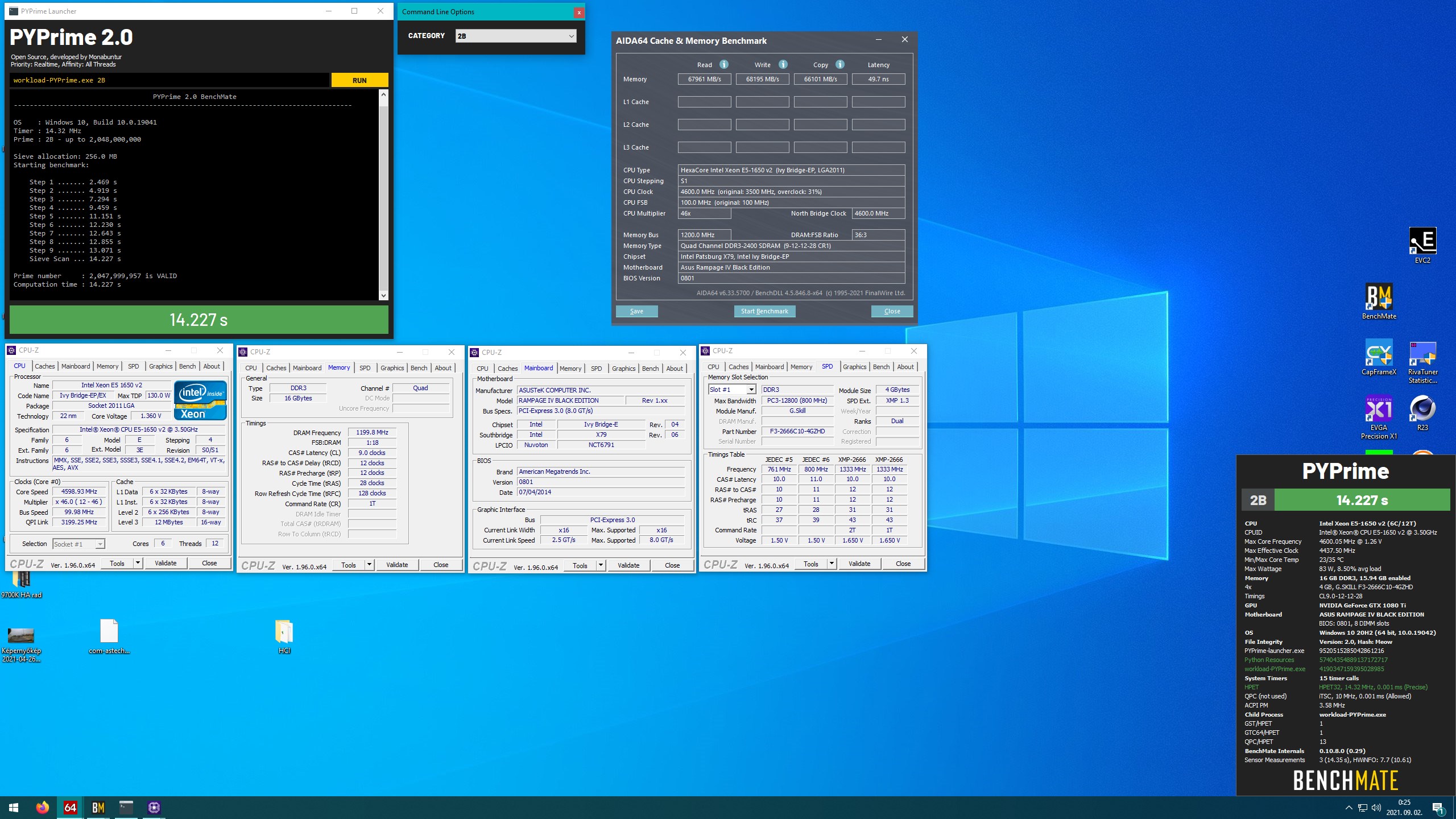Launch CapFrameX from the desktop

[1379, 357]
